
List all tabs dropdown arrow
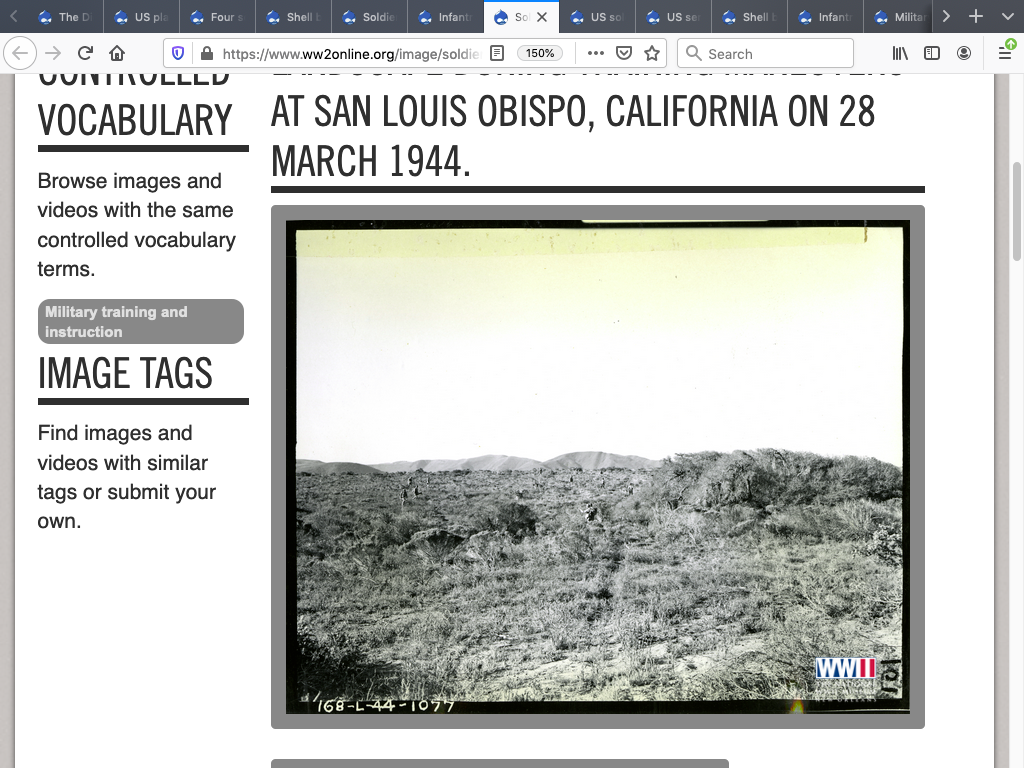pos(1007,17)
